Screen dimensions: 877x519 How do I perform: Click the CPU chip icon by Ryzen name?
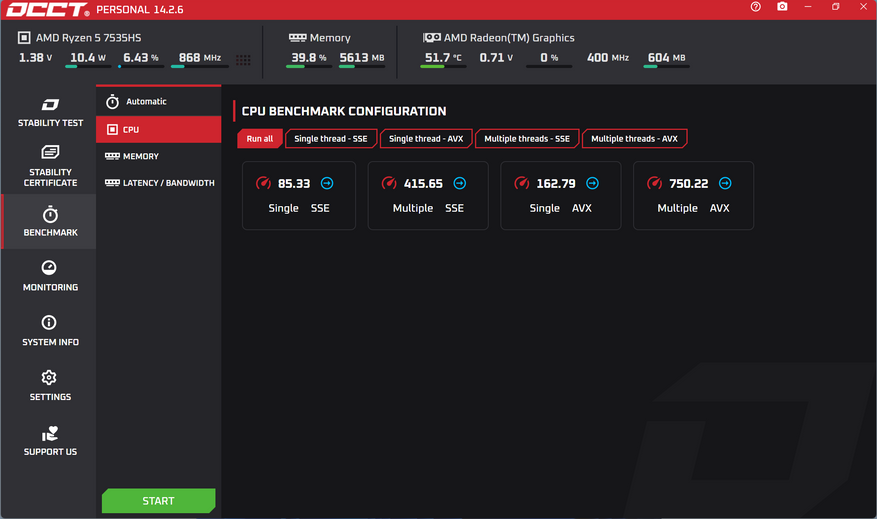24,37
